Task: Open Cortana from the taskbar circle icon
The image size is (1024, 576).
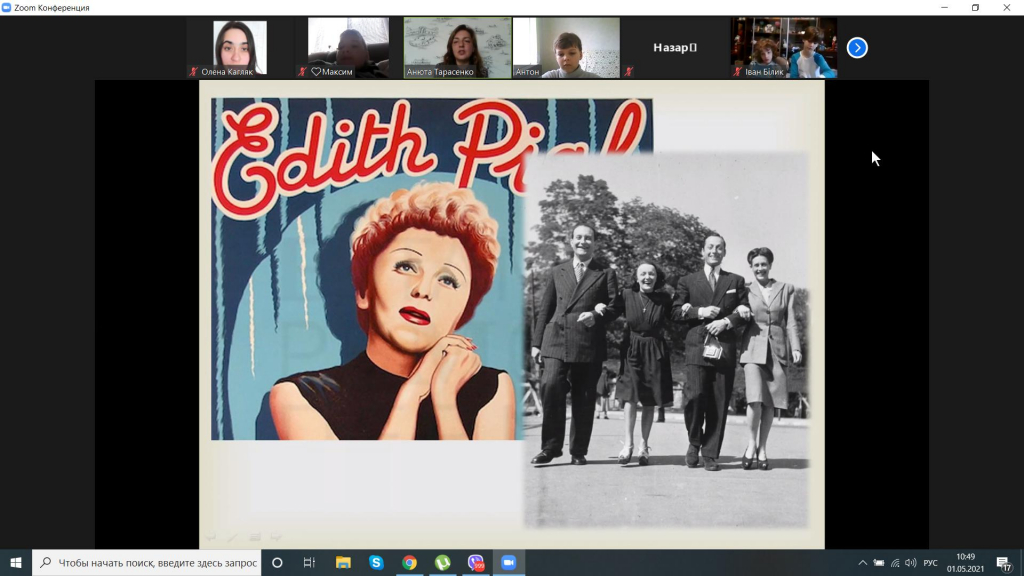Action: click(x=277, y=562)
